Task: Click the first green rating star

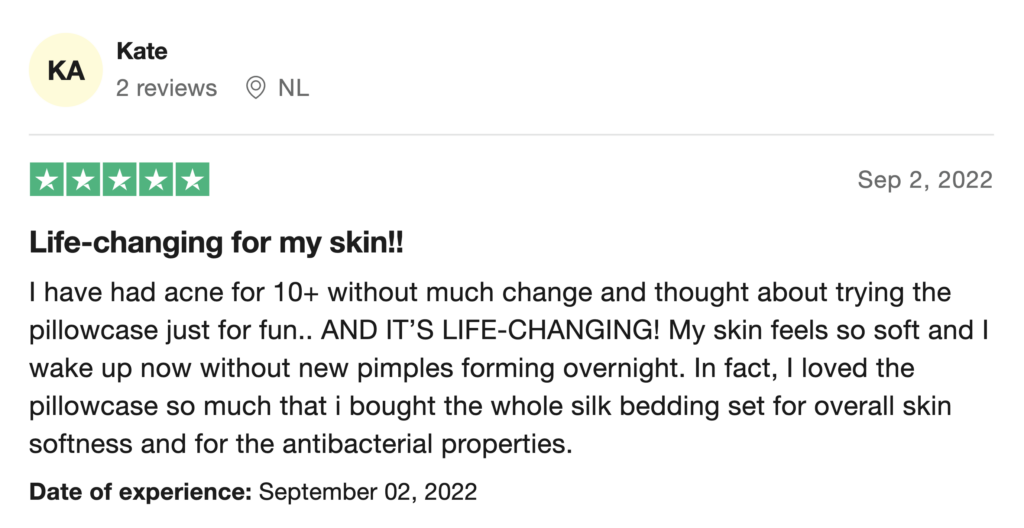Action: click(47, 180)
